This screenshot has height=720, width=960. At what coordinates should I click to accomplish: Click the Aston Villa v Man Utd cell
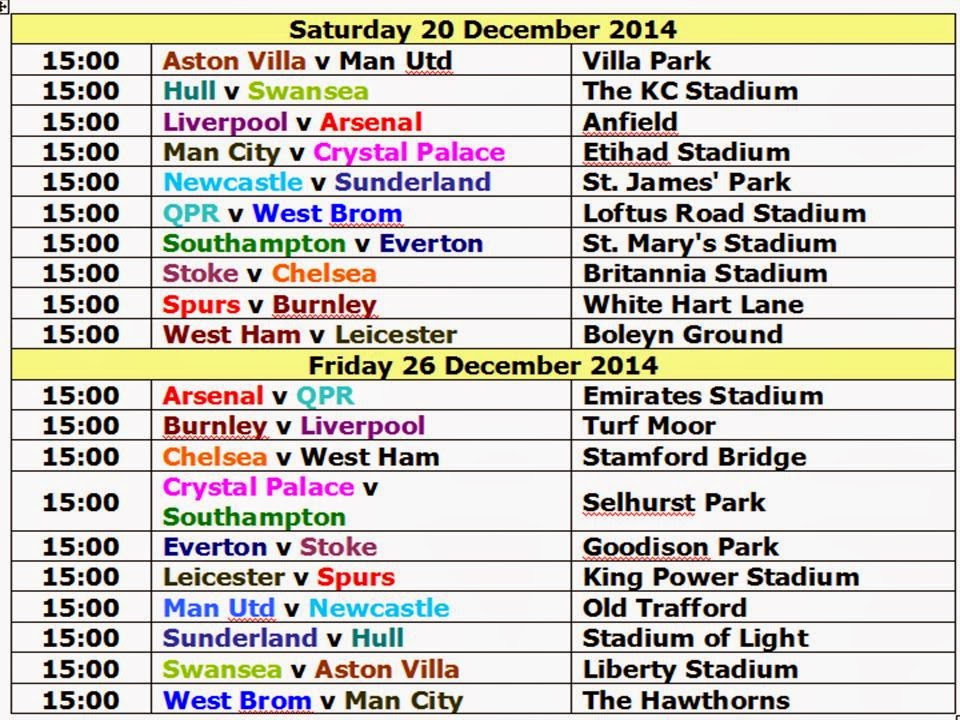click(361, 60)
